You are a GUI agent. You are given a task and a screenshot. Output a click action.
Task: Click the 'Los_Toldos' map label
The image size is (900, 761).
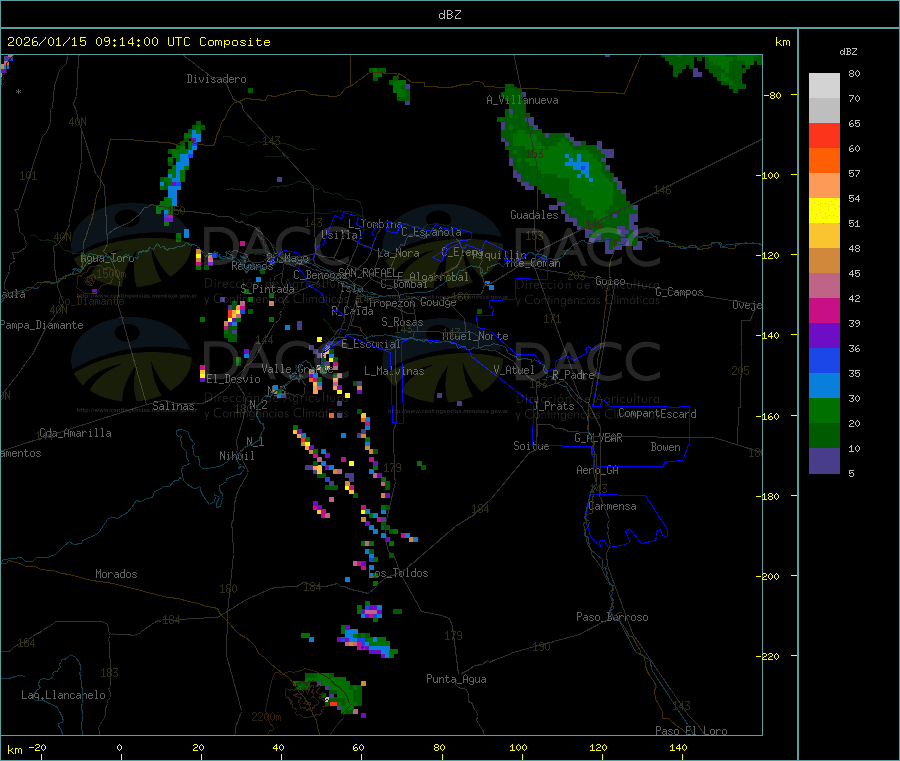point(398,573)
